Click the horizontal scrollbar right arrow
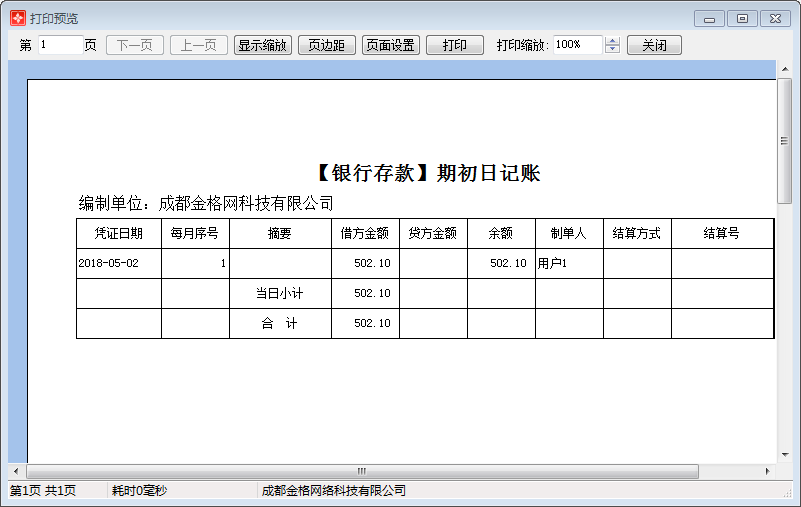Viewport: 801px width, 507px height. (768, 471)
